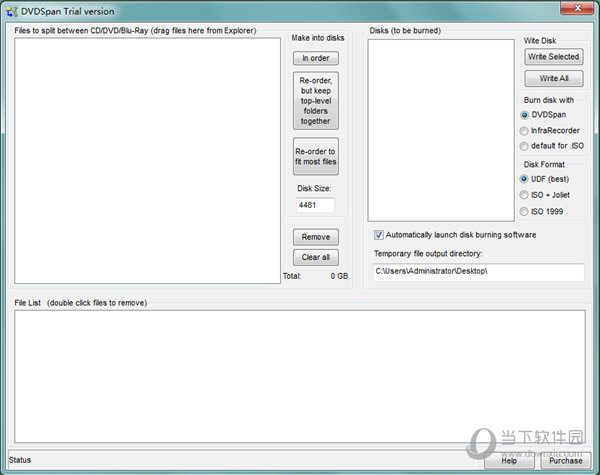Click Re-order to fit most files

click(316, 157)
